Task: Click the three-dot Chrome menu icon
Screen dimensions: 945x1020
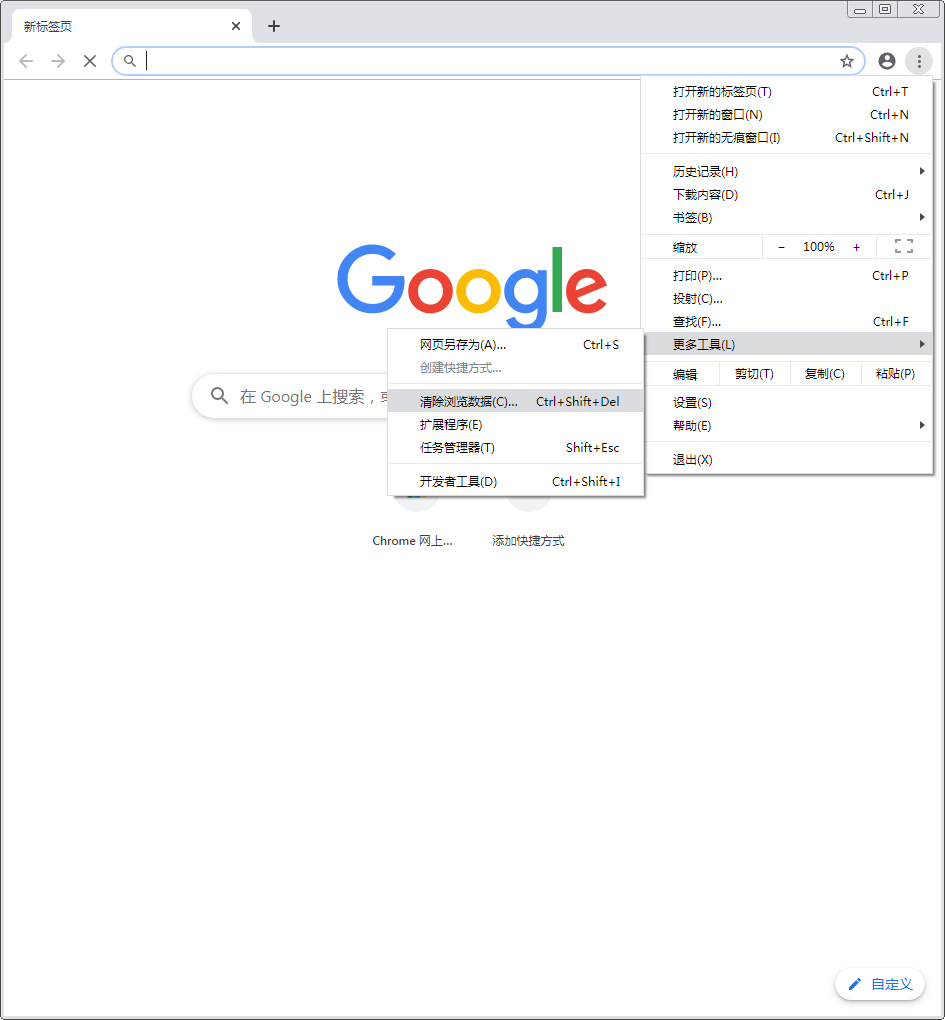Action: coord(919,61)
